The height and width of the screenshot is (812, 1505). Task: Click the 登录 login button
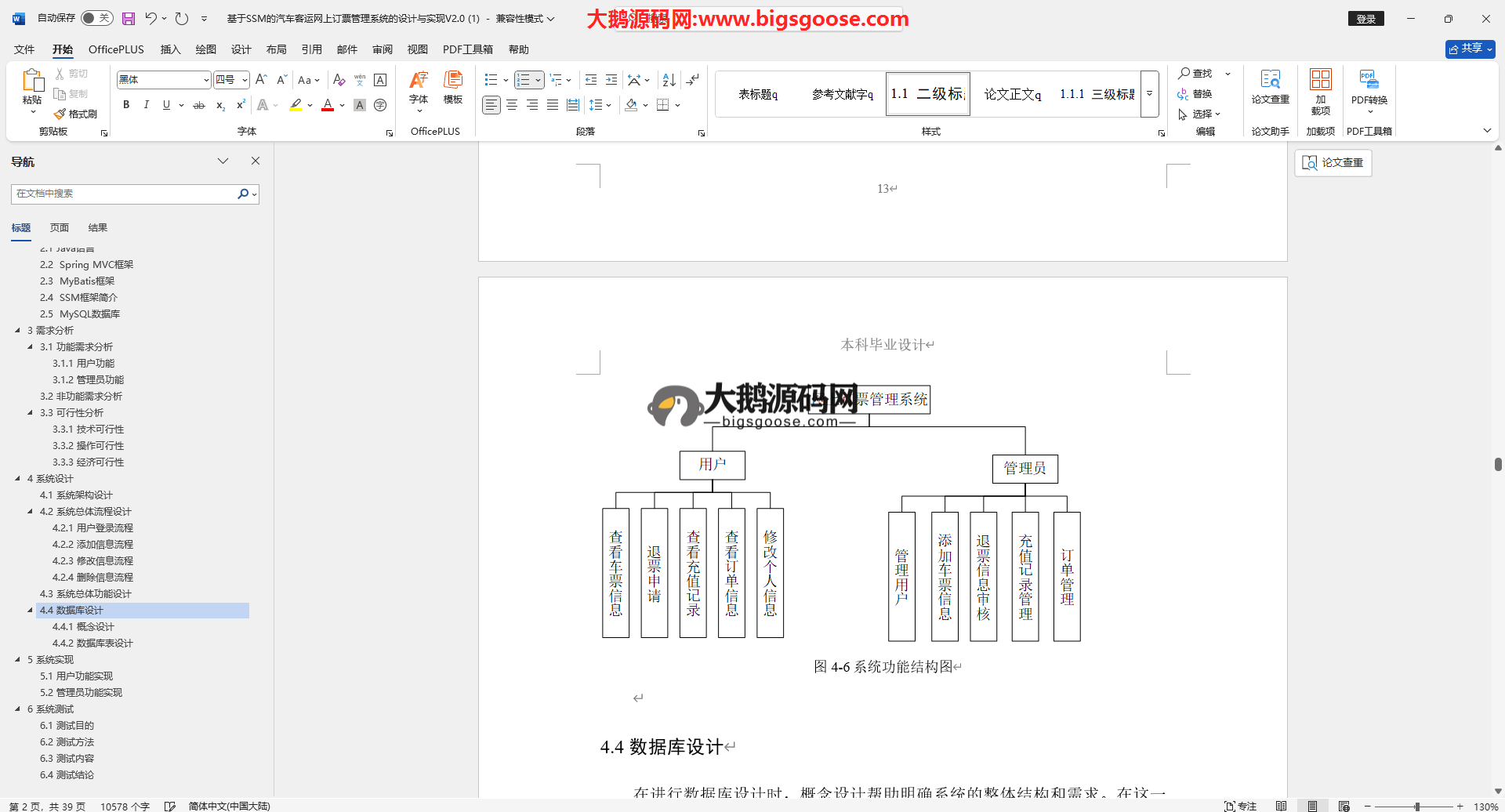coord(1365,19)
